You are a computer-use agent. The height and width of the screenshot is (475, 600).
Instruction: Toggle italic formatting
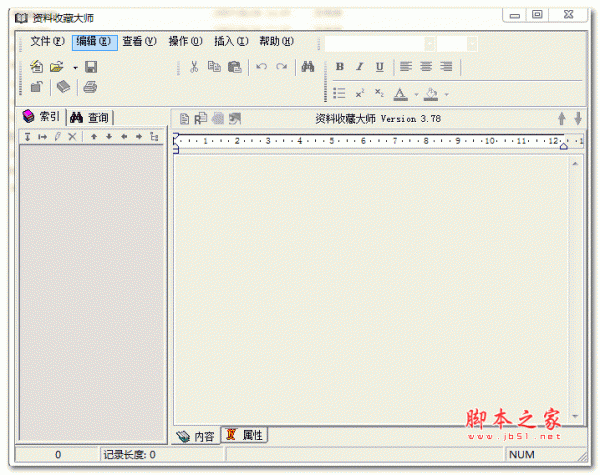point(359,67)
